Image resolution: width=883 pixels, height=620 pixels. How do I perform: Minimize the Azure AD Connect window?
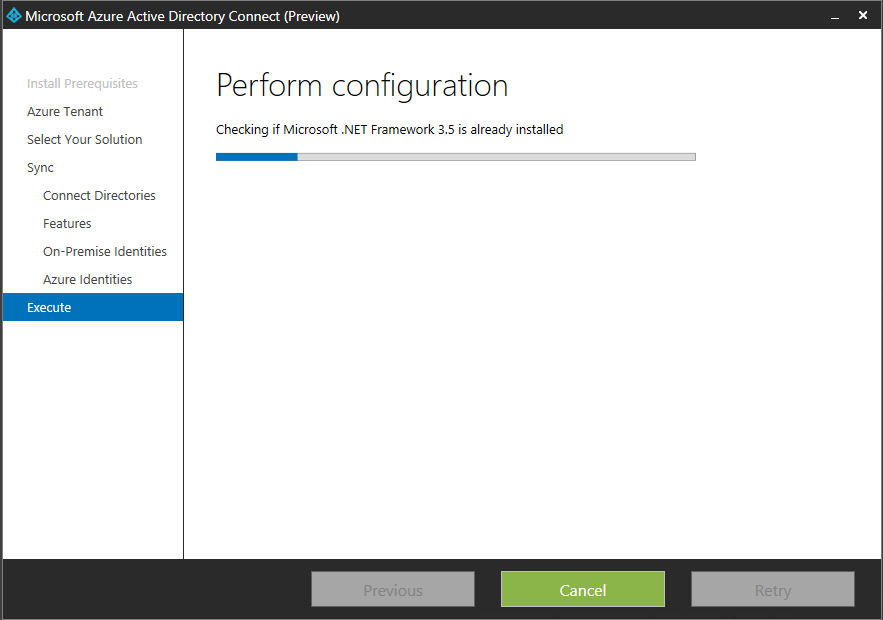tap(833, 16)
